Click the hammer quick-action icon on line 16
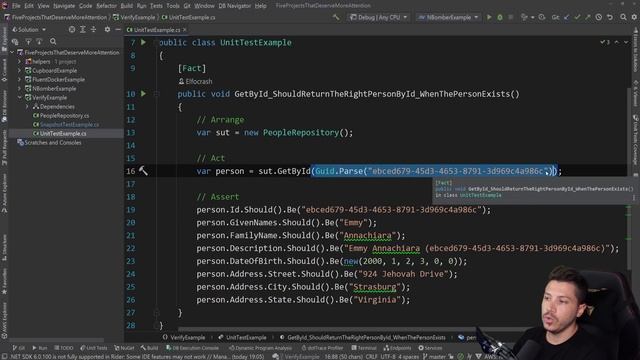 tap(143, 171)
